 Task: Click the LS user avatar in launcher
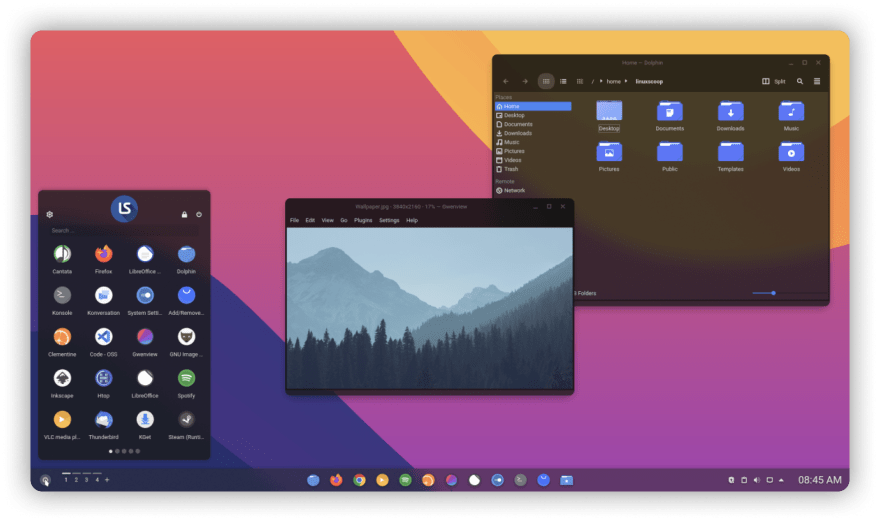(x=124, y=209)
